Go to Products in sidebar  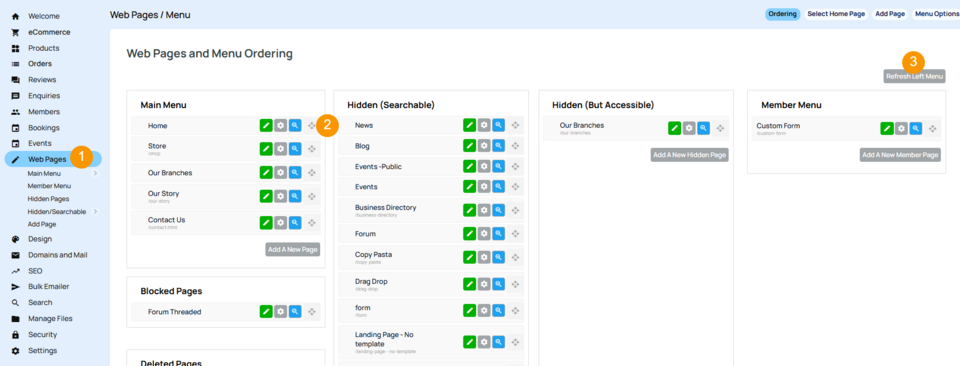[x=43, y=48]
